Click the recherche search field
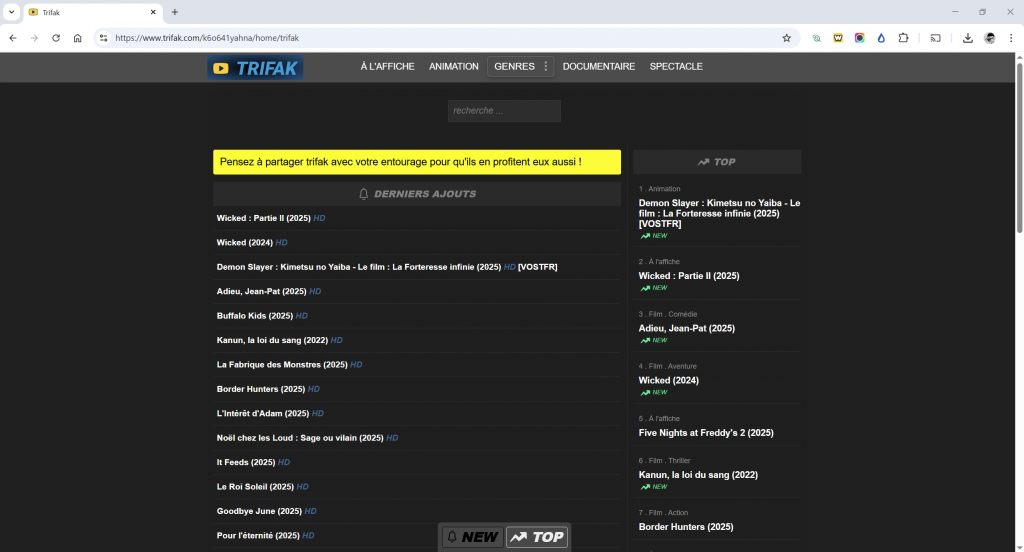The height and width of the screenshot is (552, 1024). point(504,111)
